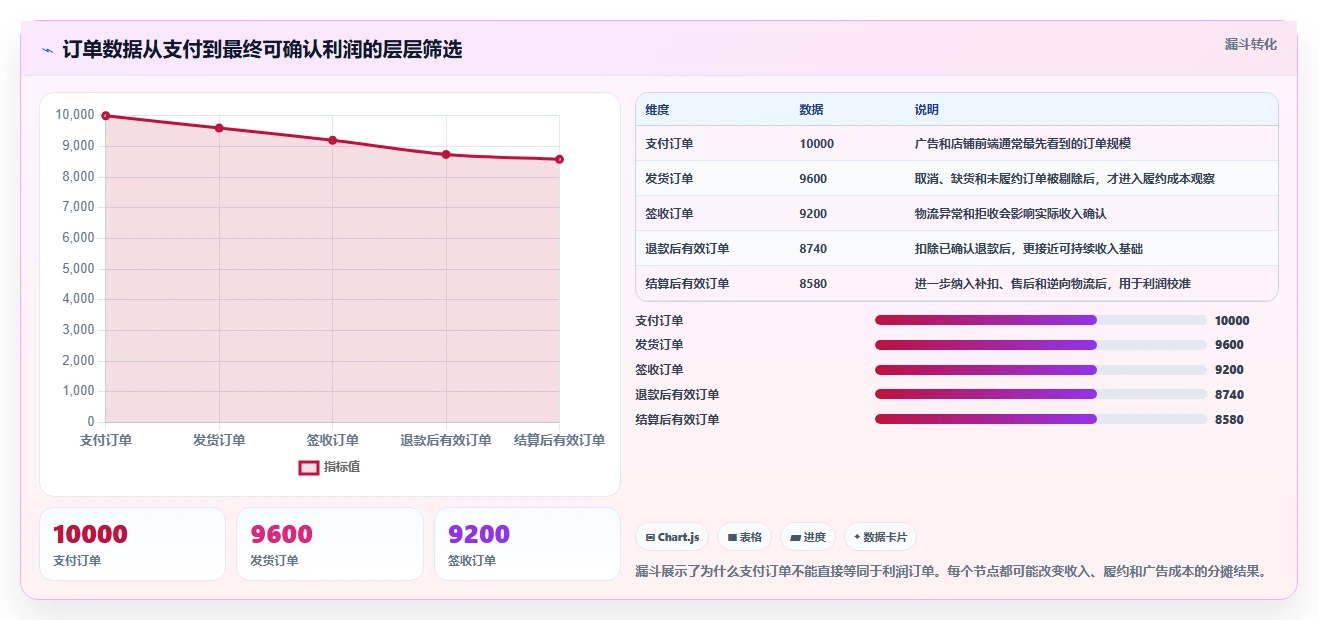This screenshot has height=620, width=1318.
Task: Click the lightning icon beside the page title
Action: [47, 50]
